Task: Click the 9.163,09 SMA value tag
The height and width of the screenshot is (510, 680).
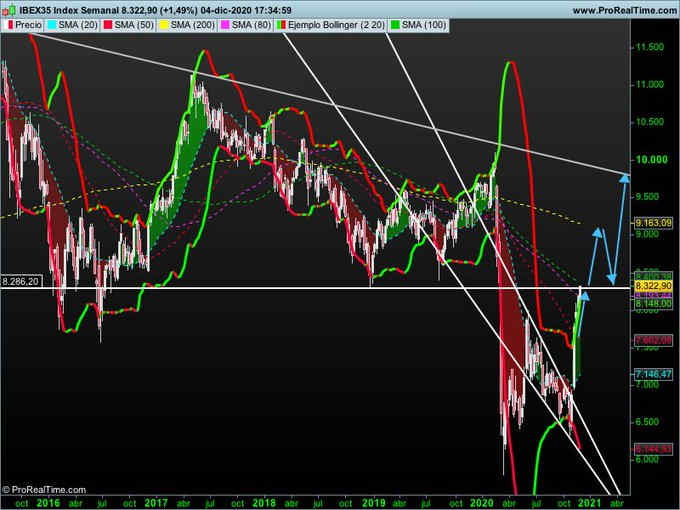Action: 653,223
